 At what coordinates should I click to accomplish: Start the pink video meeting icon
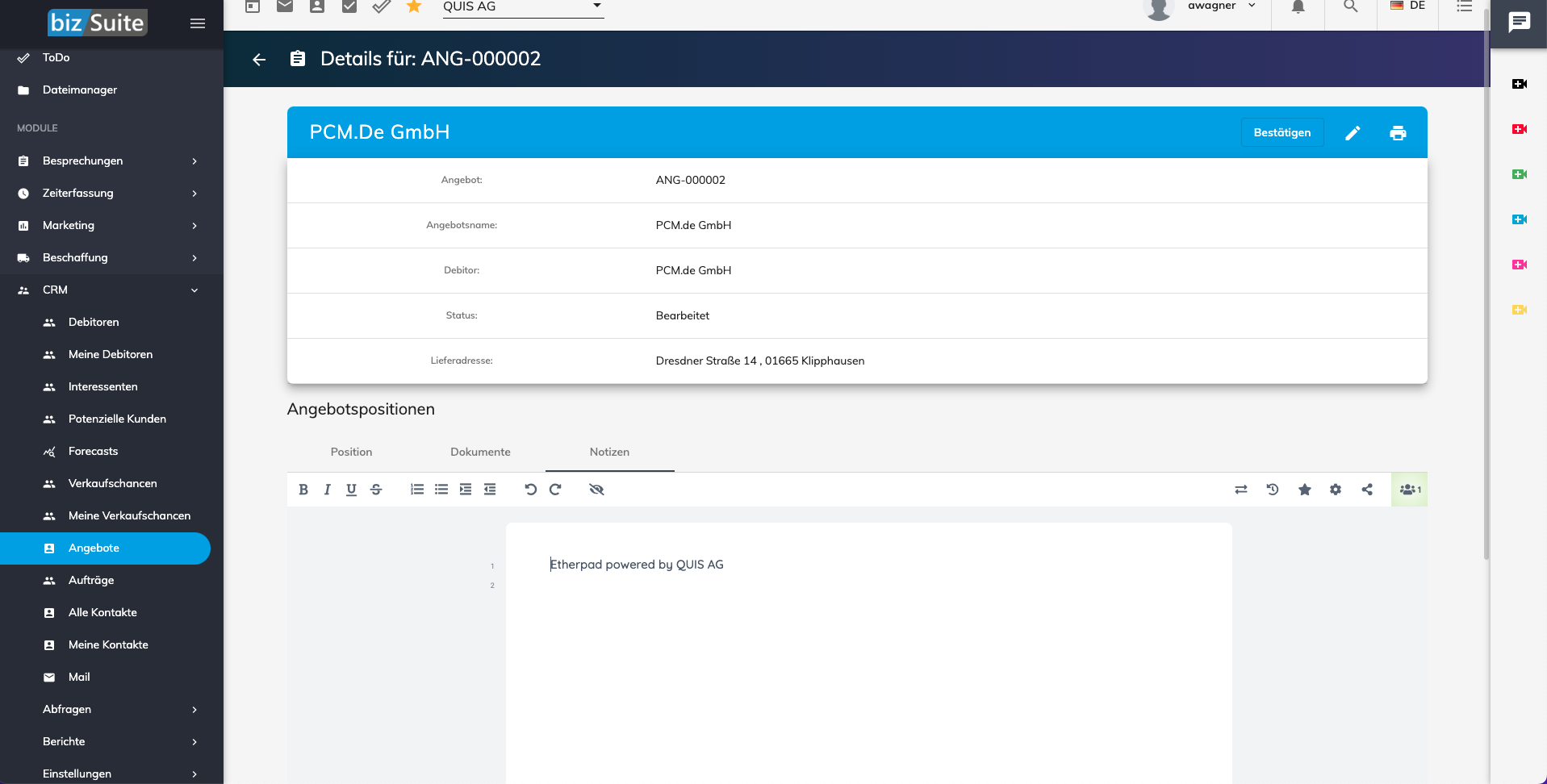(1520, 265)
